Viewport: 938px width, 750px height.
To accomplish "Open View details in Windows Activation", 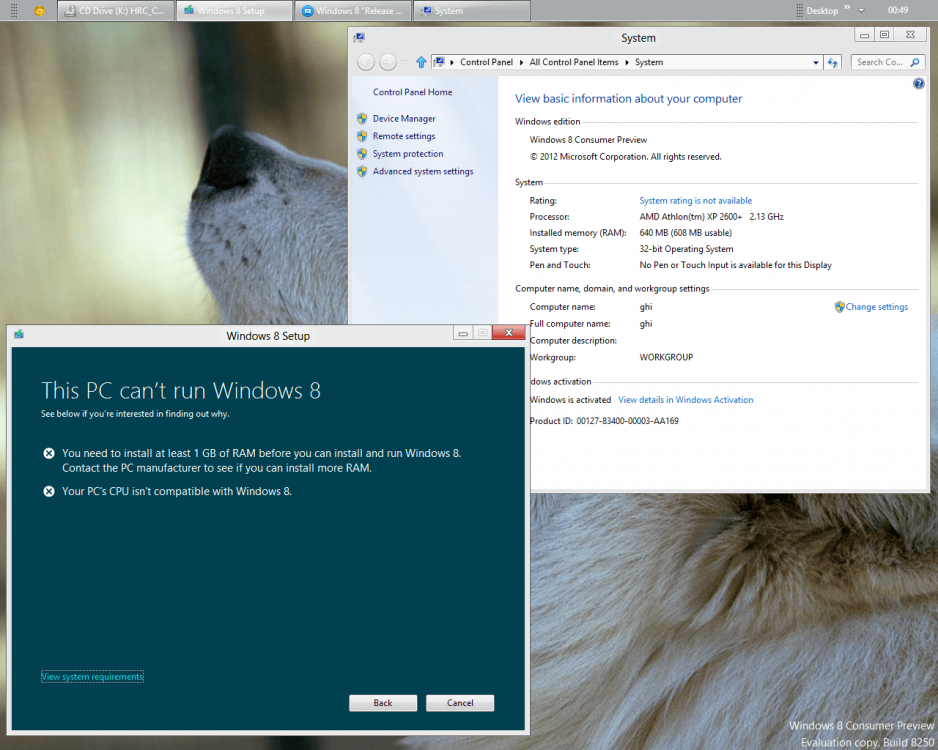I will coord(686,400).
